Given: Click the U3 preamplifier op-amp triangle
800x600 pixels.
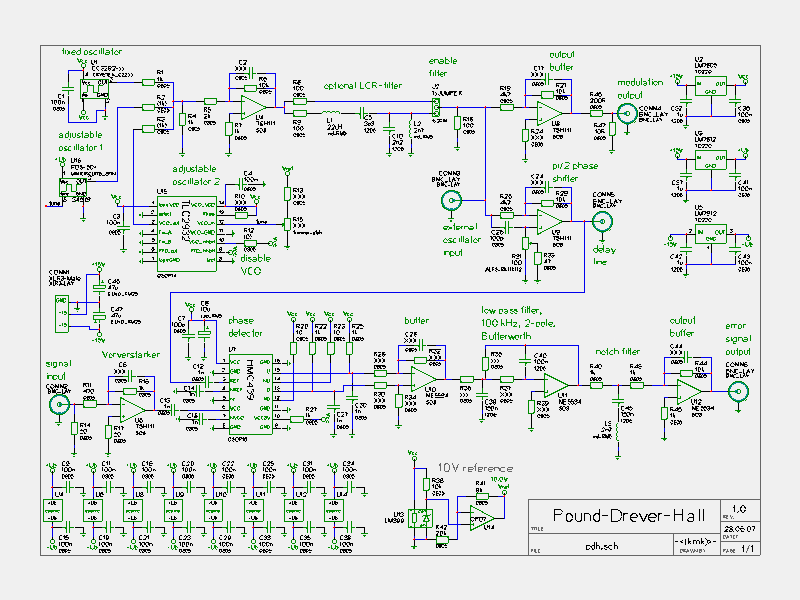Looking at the screenshot, I should click(133, 410).
